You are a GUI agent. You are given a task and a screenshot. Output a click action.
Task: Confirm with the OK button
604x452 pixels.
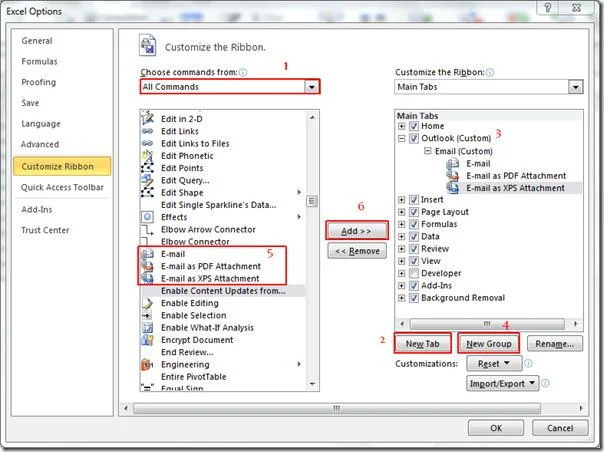(496, 428)
